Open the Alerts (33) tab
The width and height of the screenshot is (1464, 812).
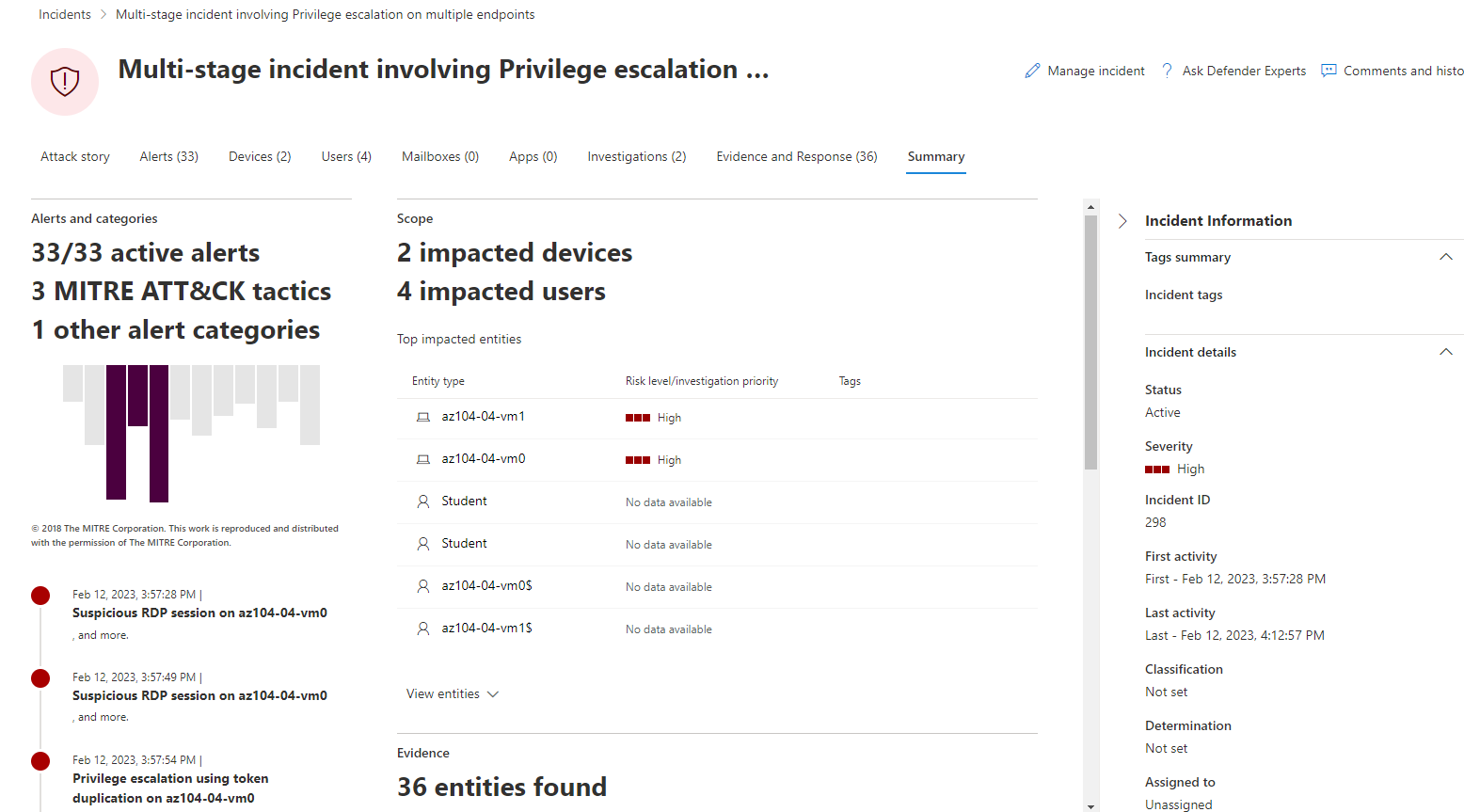pos(168,157)
